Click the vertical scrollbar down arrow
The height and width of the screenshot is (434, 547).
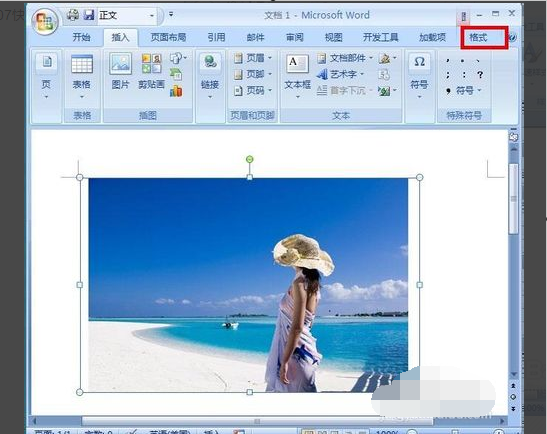pos(514,375)
